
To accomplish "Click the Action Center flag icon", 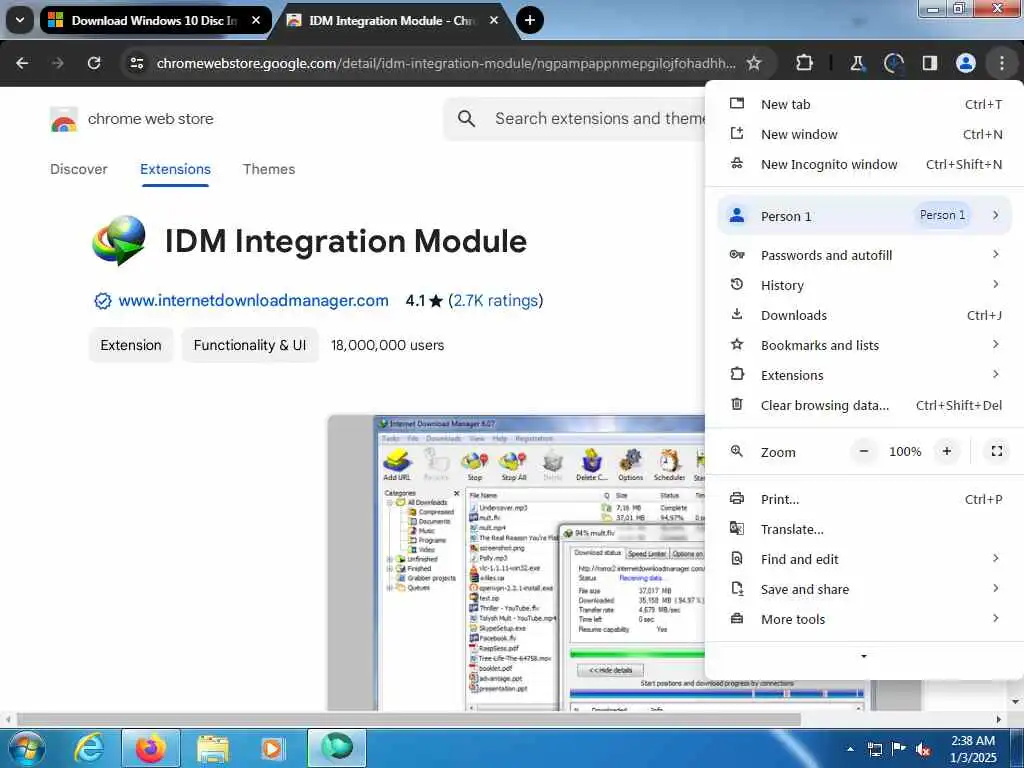I will coord(899,749).
